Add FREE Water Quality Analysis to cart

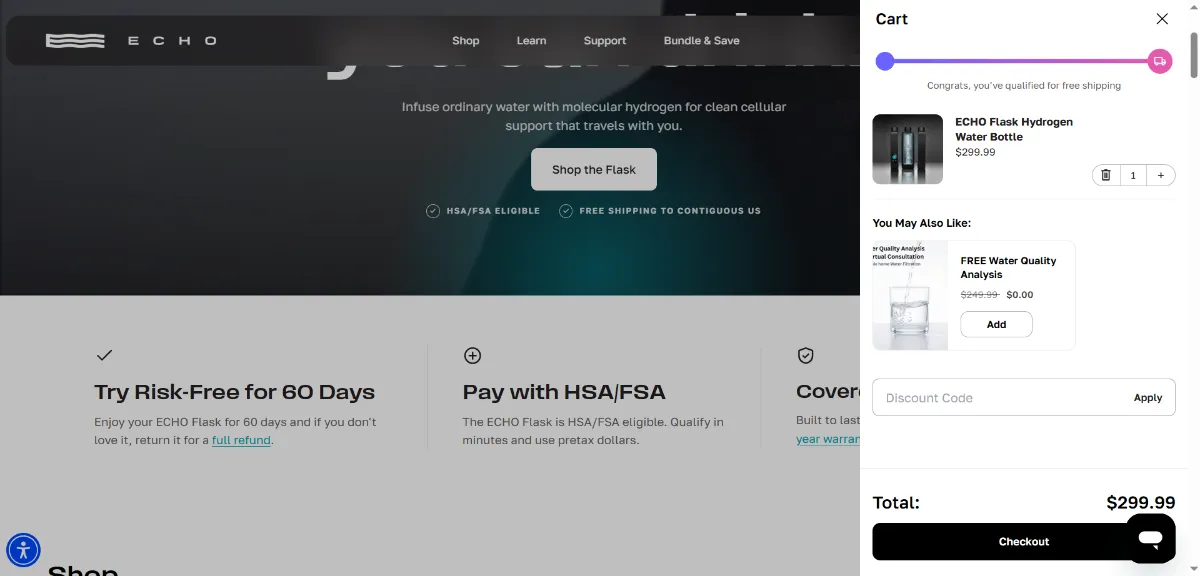(x=996, y=324)
